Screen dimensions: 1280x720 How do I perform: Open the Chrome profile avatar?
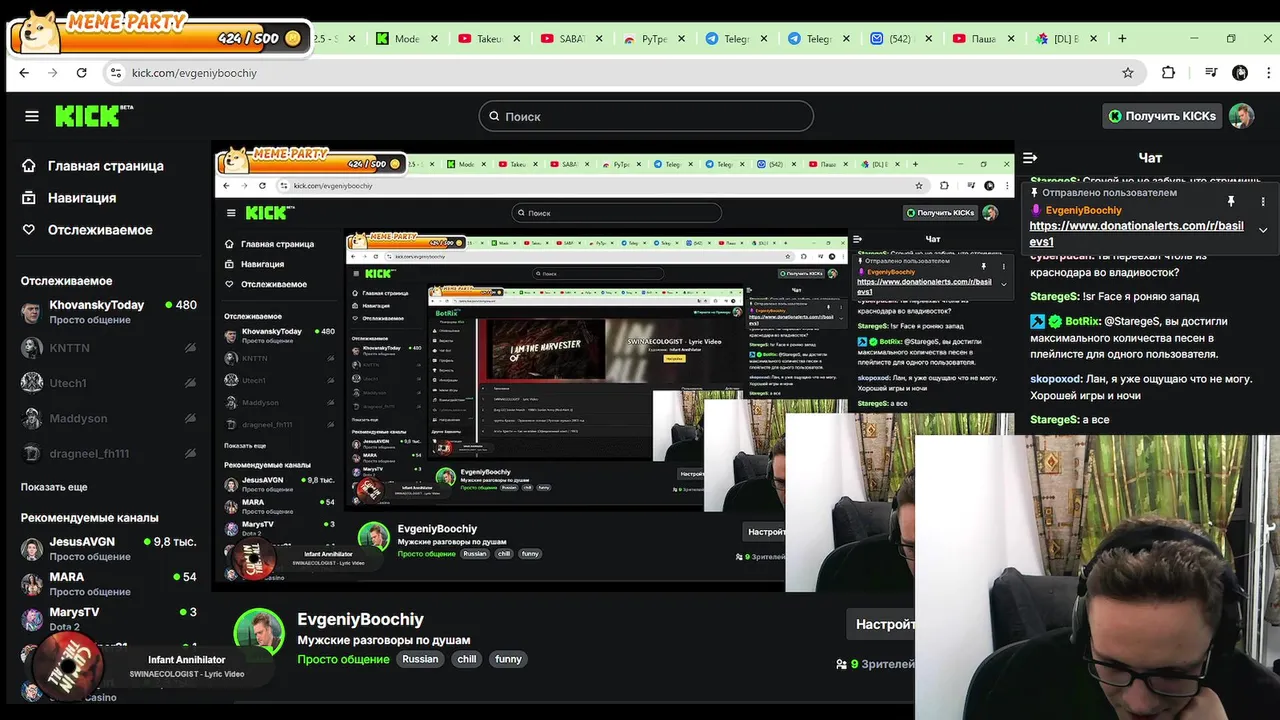[1240, 73]
